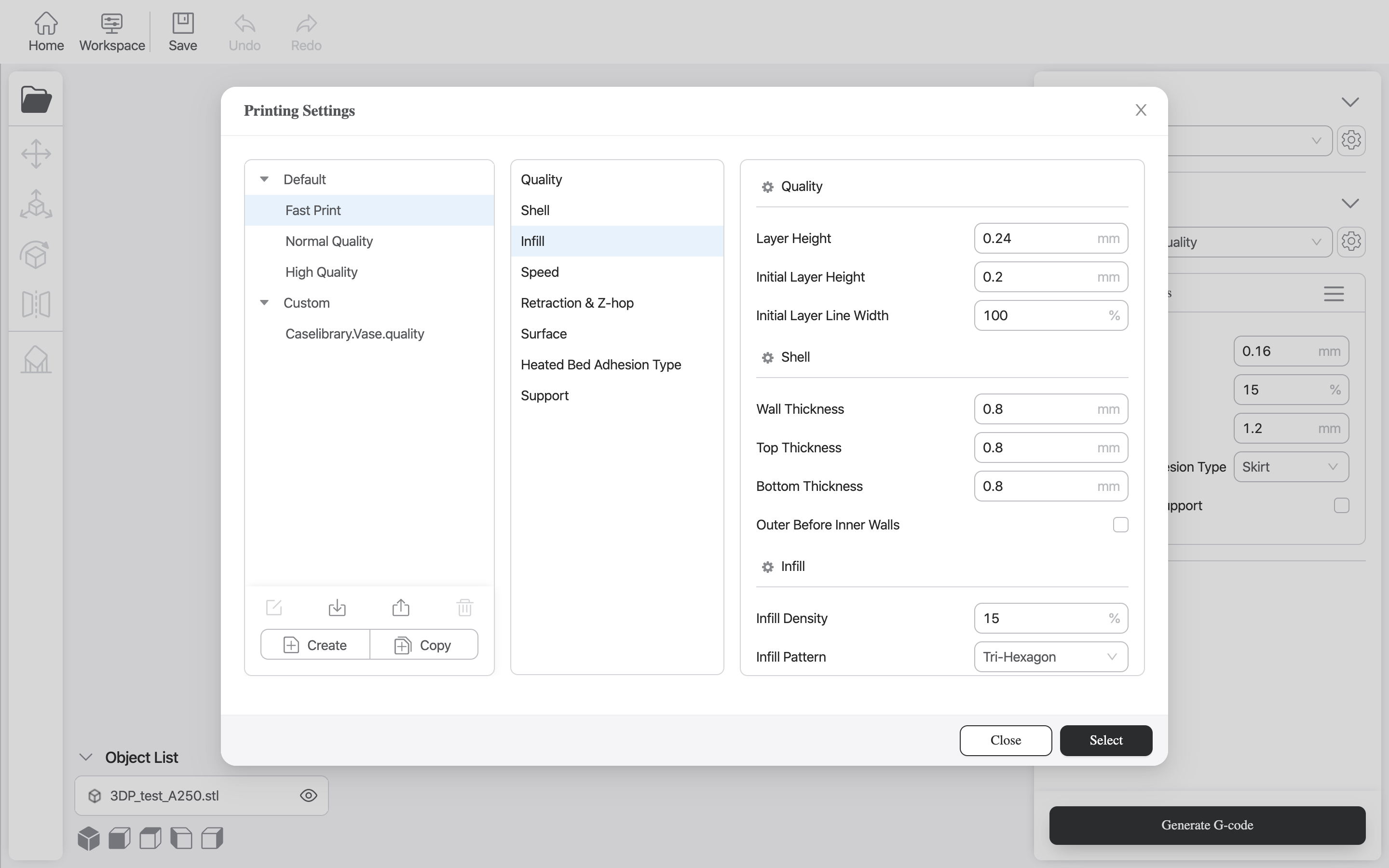Collapse the Custom profile group
This screenshot has height=868, width=1389.
pyautogui.click(x=265, y=302)
